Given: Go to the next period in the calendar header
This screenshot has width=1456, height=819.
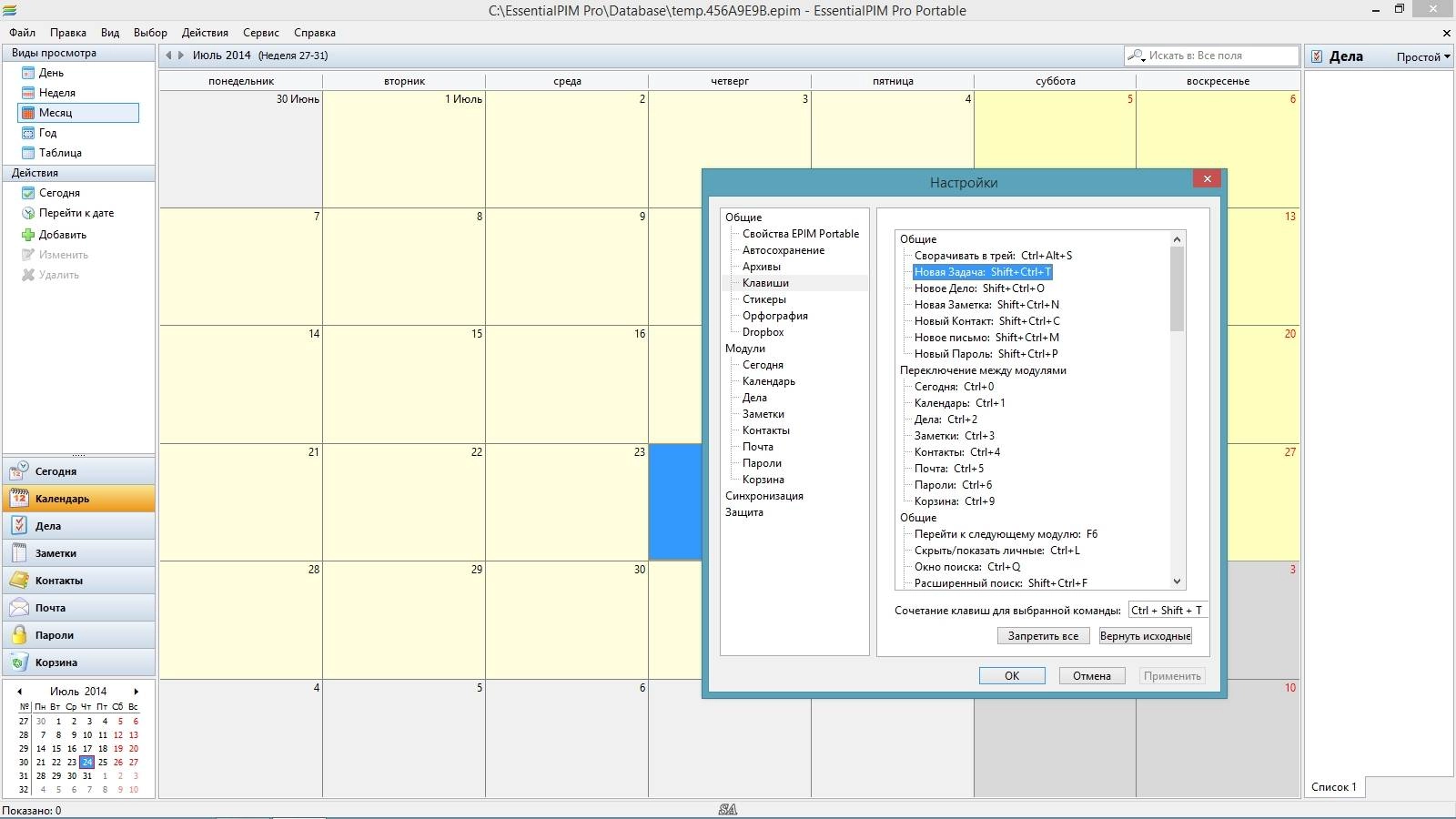Looking at the screenshot, I should click(x=181, y=56).
